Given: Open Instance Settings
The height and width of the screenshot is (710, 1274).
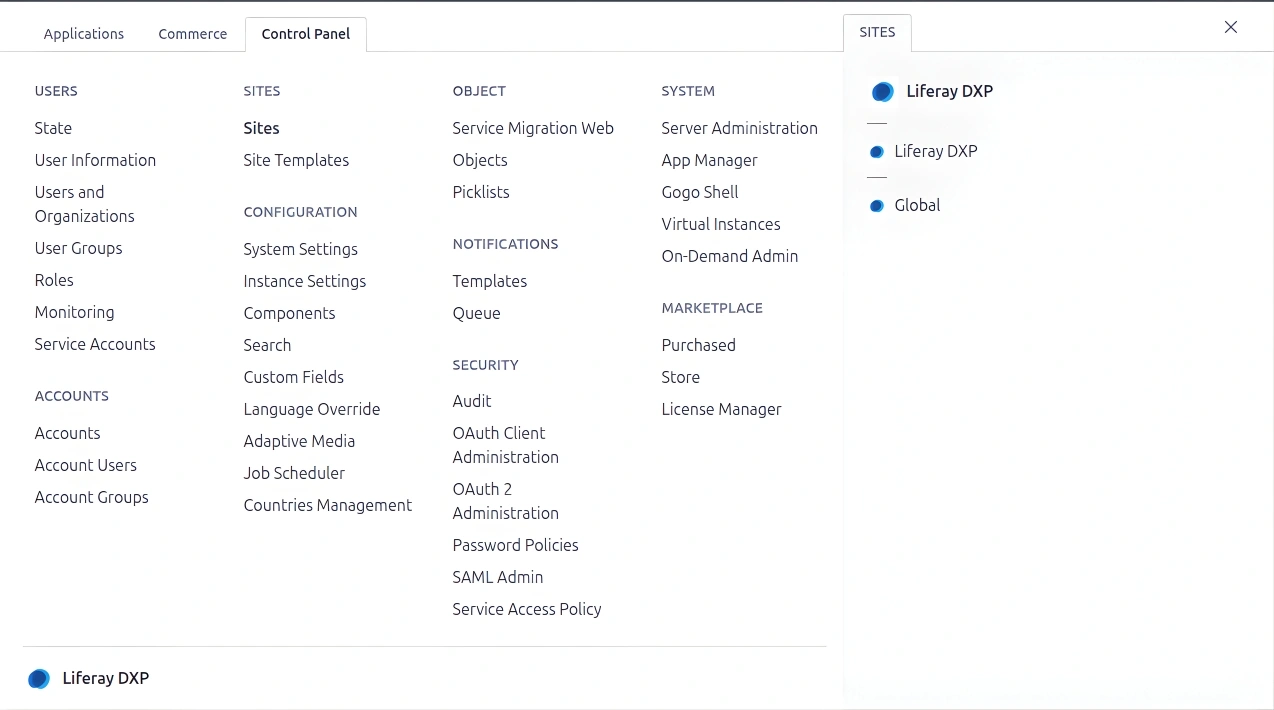Looking at the screenshot, I should pyautogui.click(x=304, y=281).
